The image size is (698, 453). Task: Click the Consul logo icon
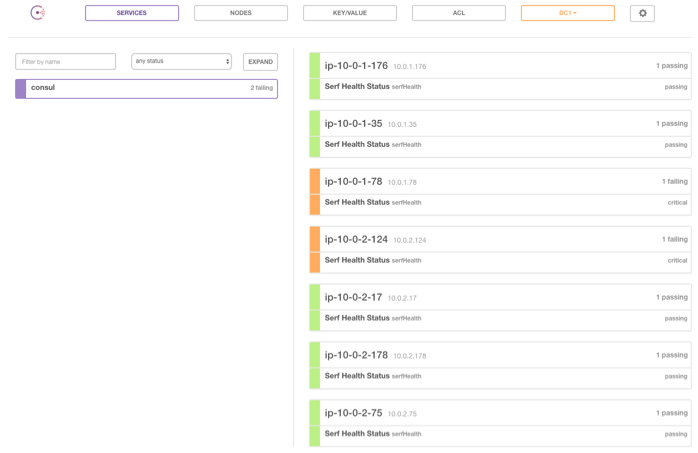tap(38, 12)
